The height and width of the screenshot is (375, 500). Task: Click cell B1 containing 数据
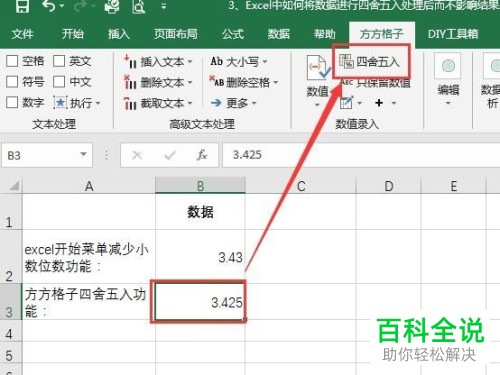[200, 212]
